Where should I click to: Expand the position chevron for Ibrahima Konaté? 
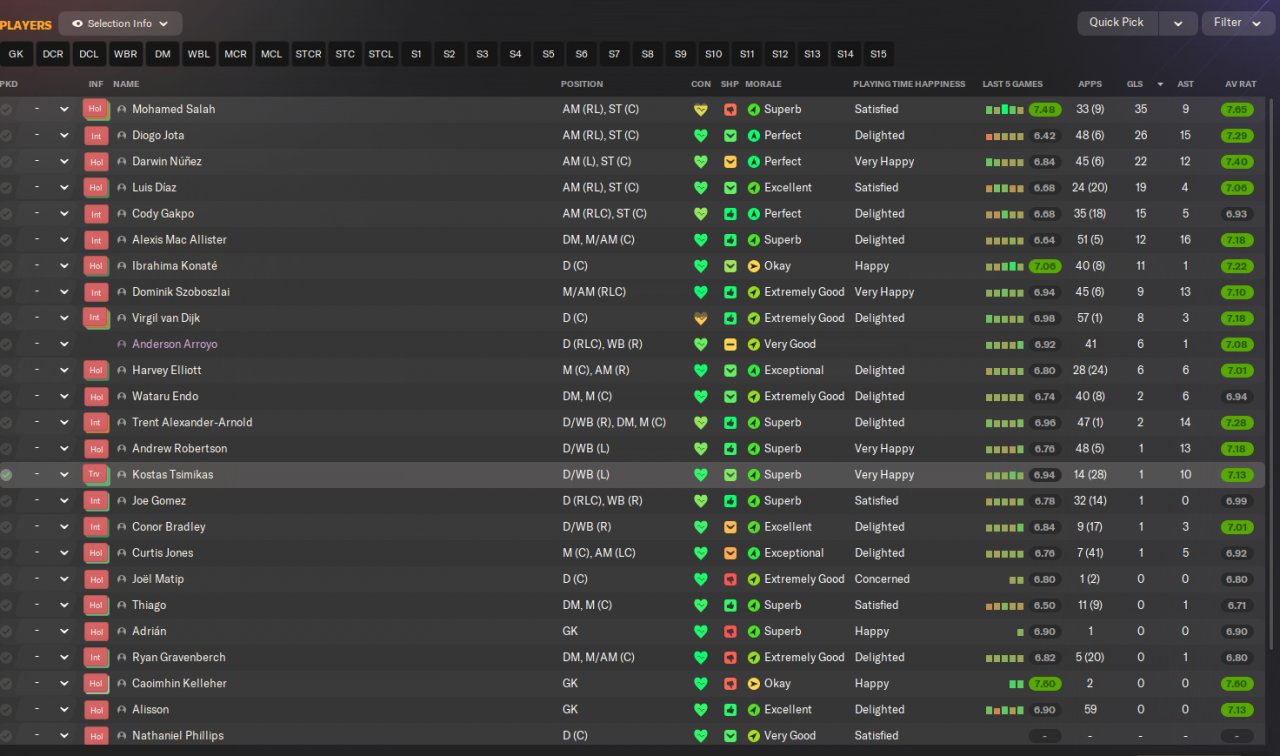click(x=64, y=266)
